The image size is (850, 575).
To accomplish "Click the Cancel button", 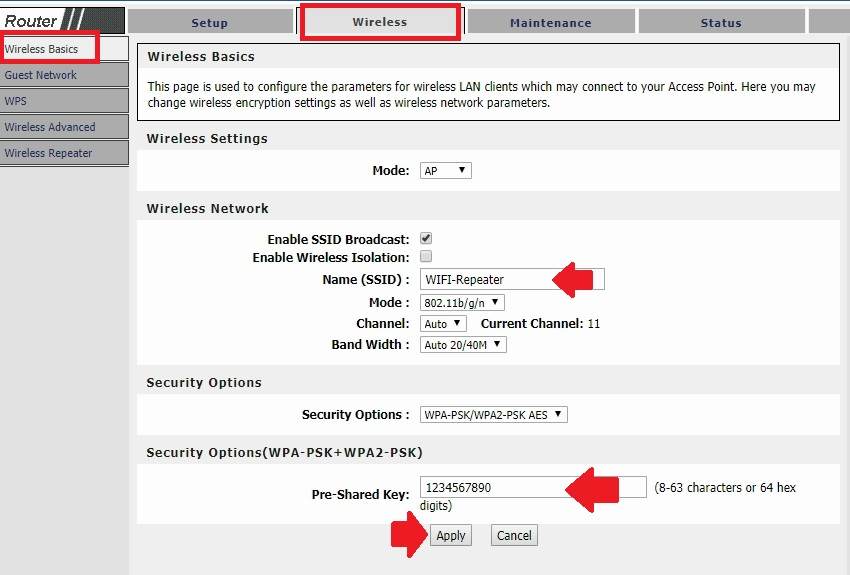I will click(514, 535).
